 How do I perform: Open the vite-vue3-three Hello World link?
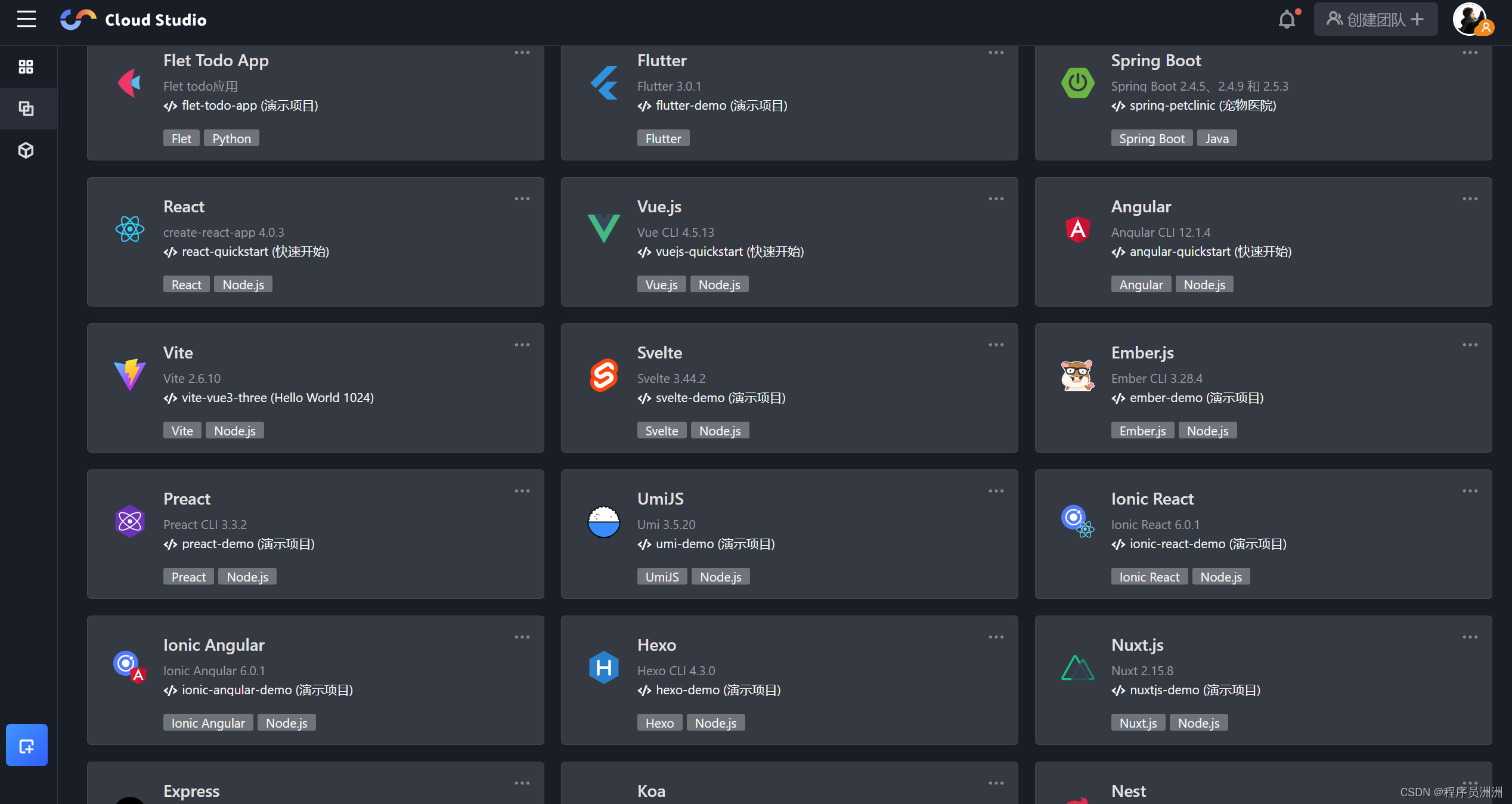[269, 398]
